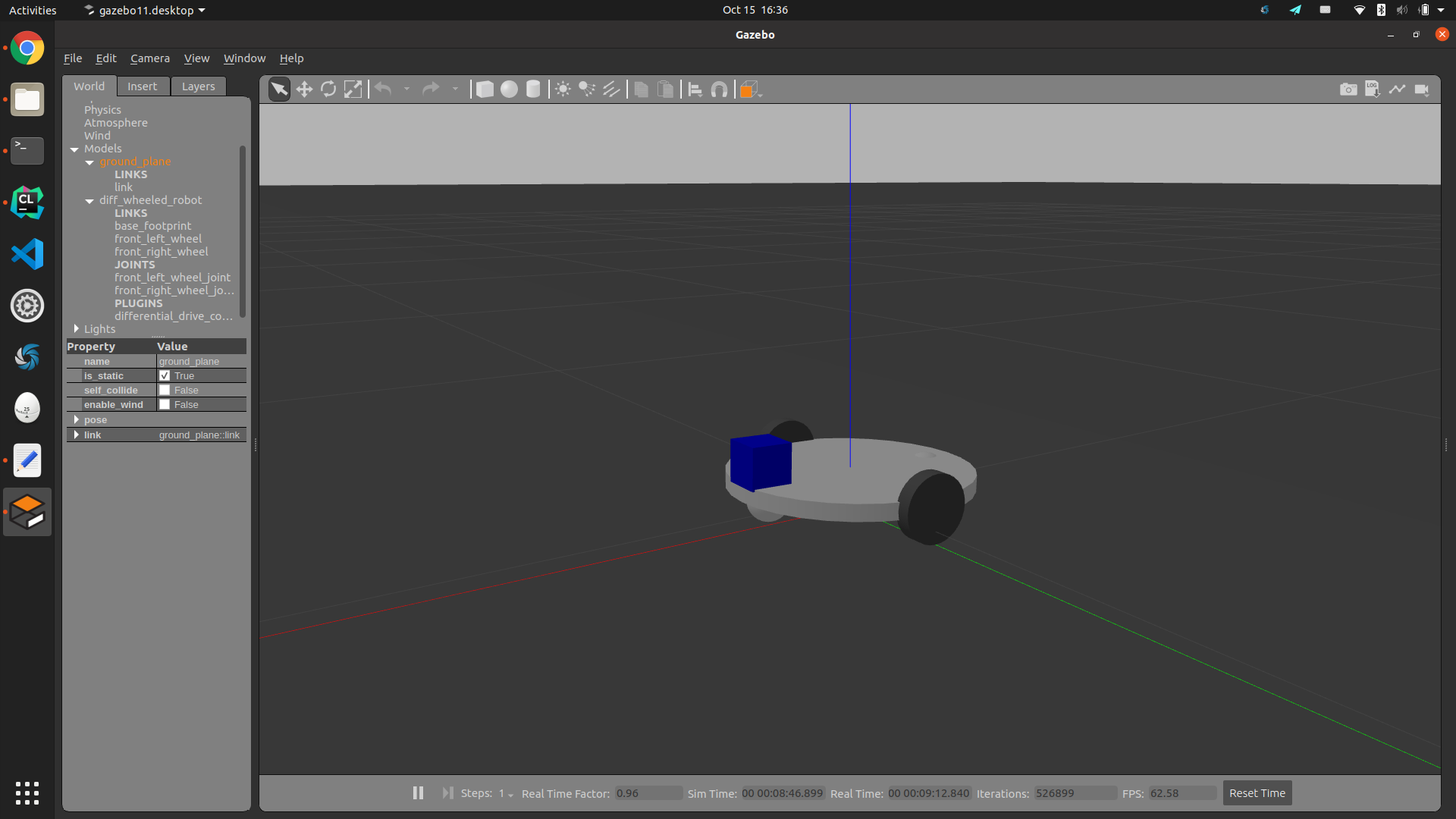This screenshot has width=1456, height=819.
Task: Select the rotate mode tool
Action: point(328,89)
